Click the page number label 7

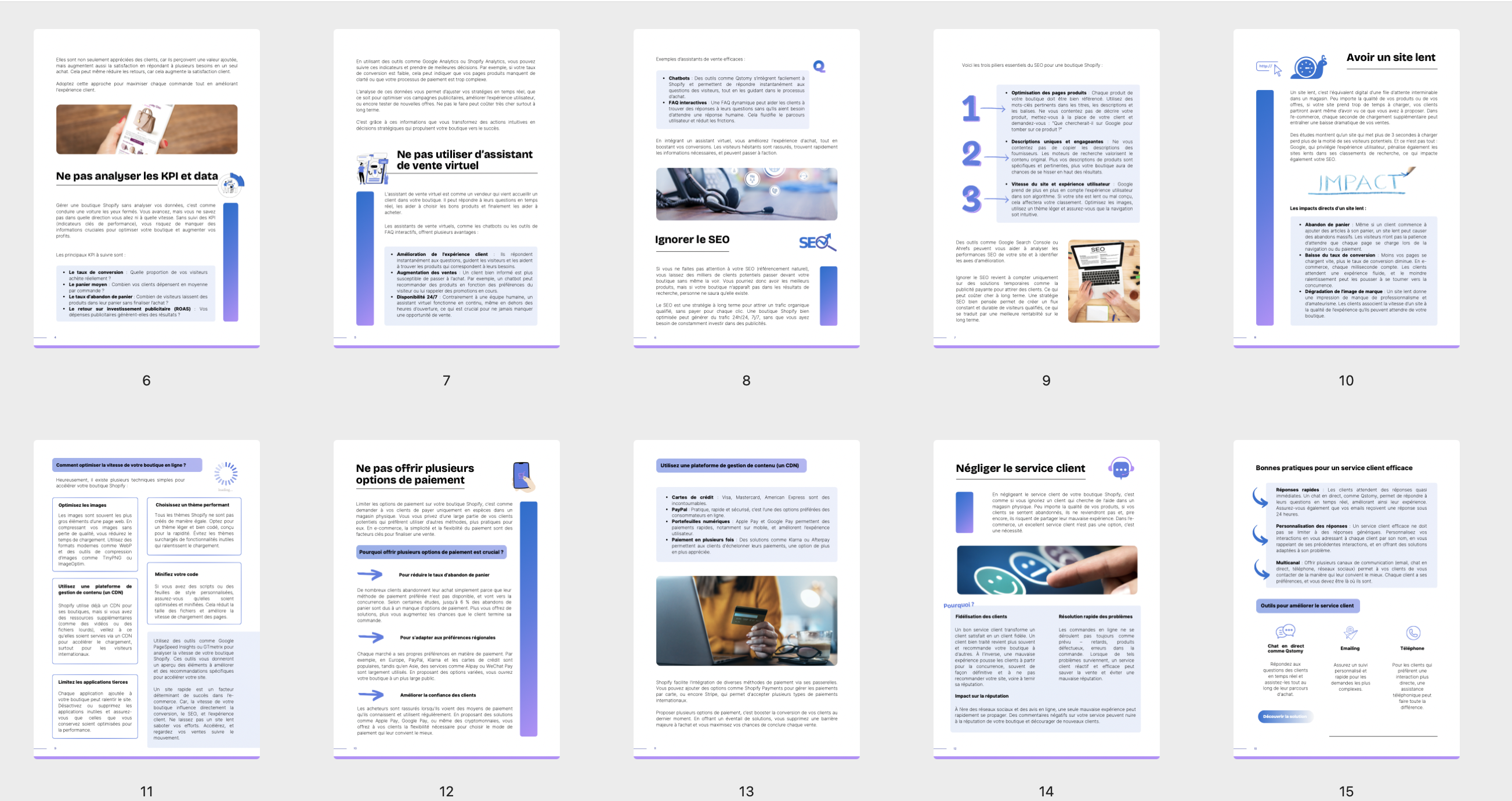(446, 381)
